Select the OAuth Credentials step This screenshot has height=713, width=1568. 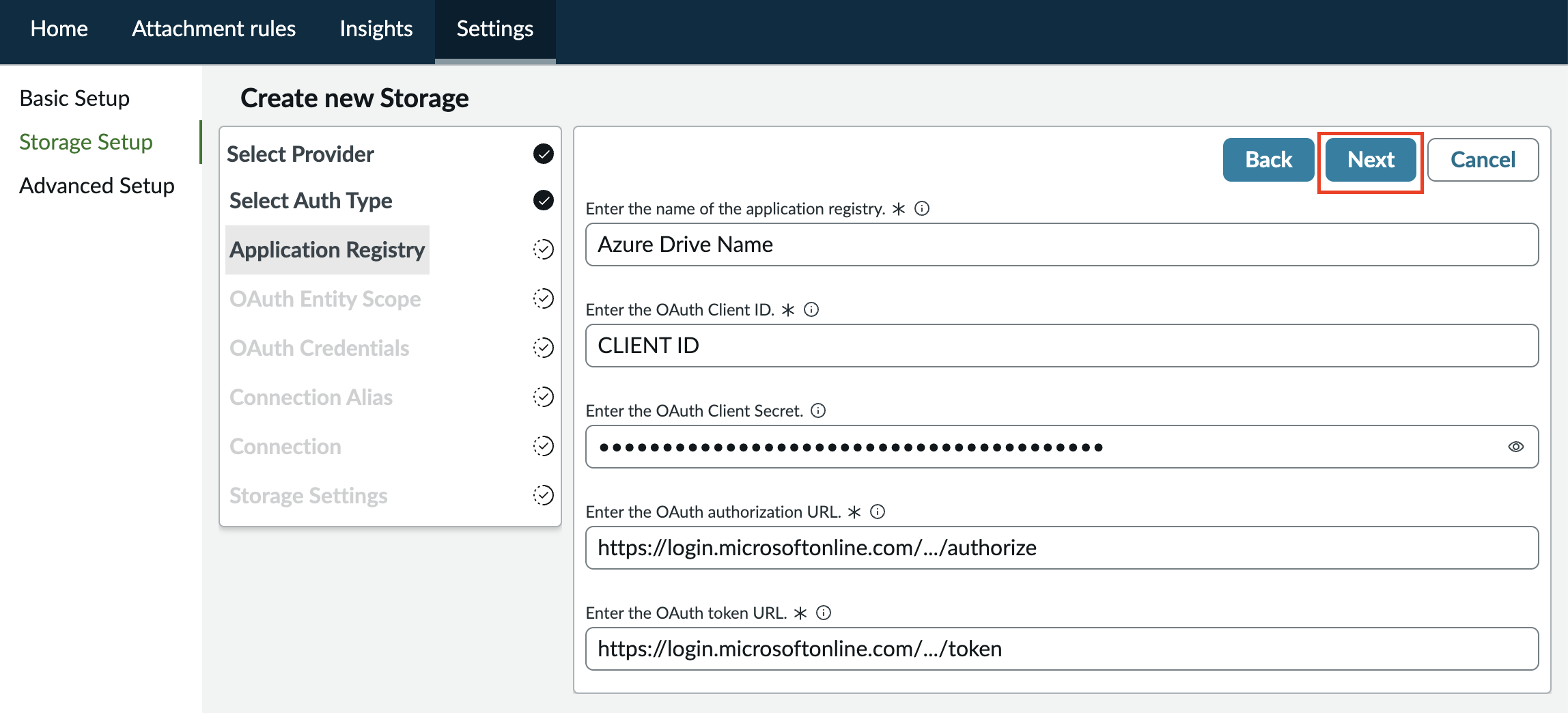click(320, 348)
